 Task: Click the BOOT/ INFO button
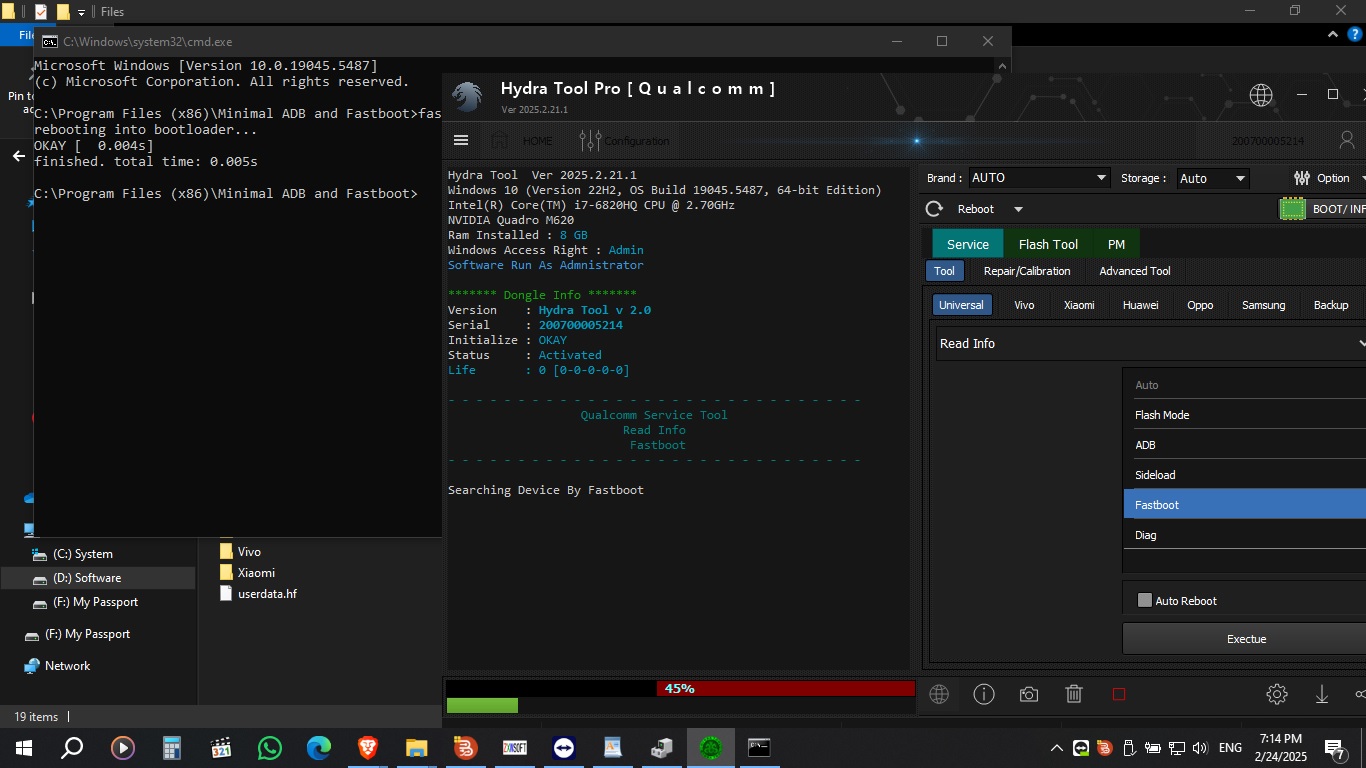click(x=1322, y=209)
